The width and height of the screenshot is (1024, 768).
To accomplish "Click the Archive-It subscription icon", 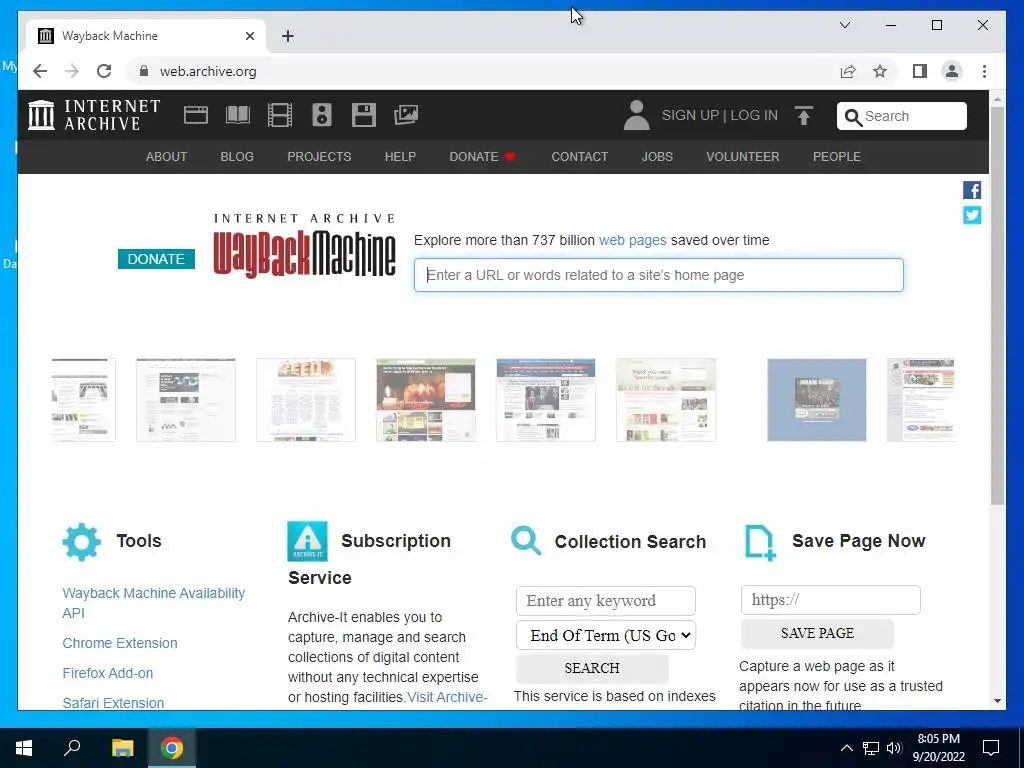I will click(x=307, y=541).
